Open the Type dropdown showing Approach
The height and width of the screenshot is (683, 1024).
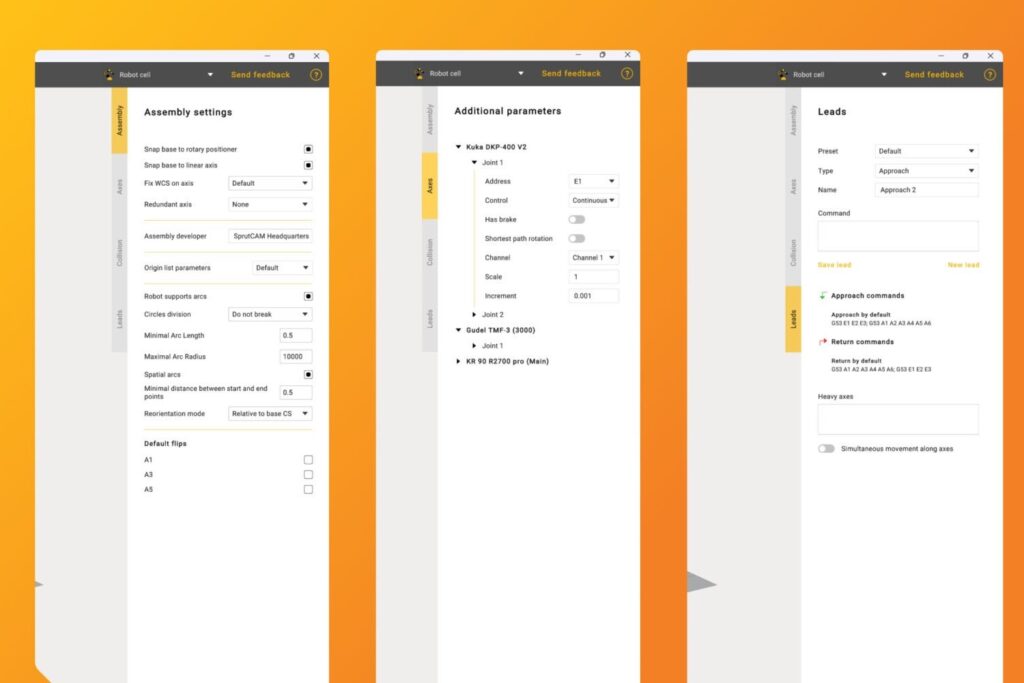click(926, 171)
